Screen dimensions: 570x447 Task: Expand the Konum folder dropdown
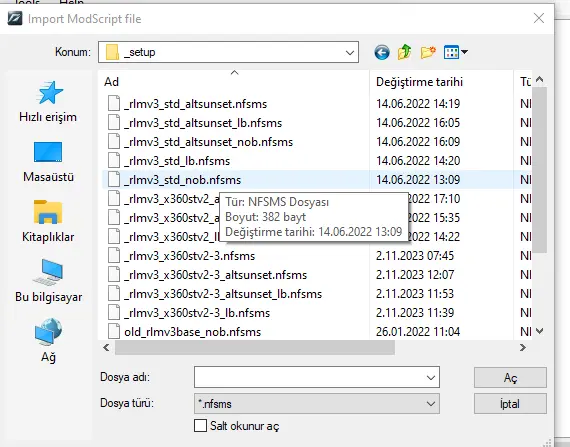coord(349,52)
